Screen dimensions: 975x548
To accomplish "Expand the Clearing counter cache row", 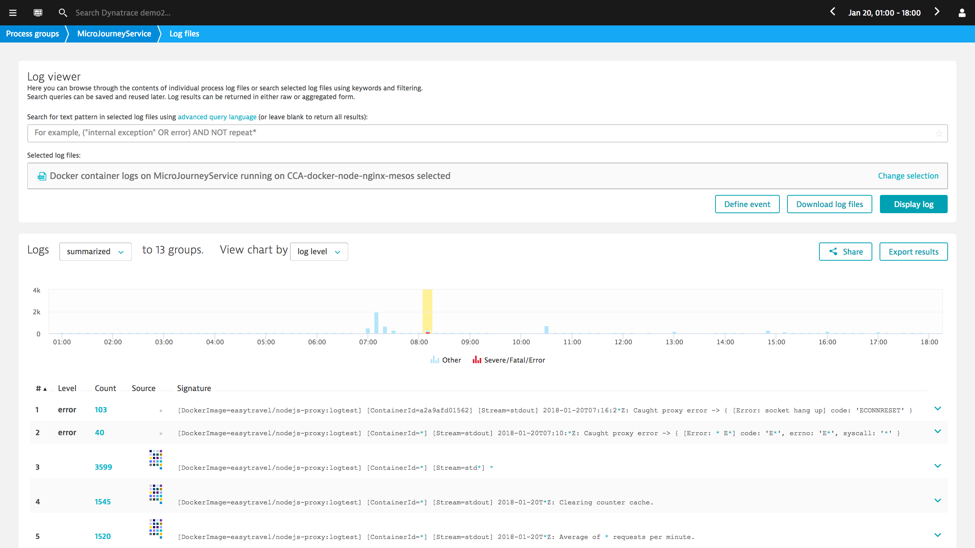I will (x=938, y=501).
